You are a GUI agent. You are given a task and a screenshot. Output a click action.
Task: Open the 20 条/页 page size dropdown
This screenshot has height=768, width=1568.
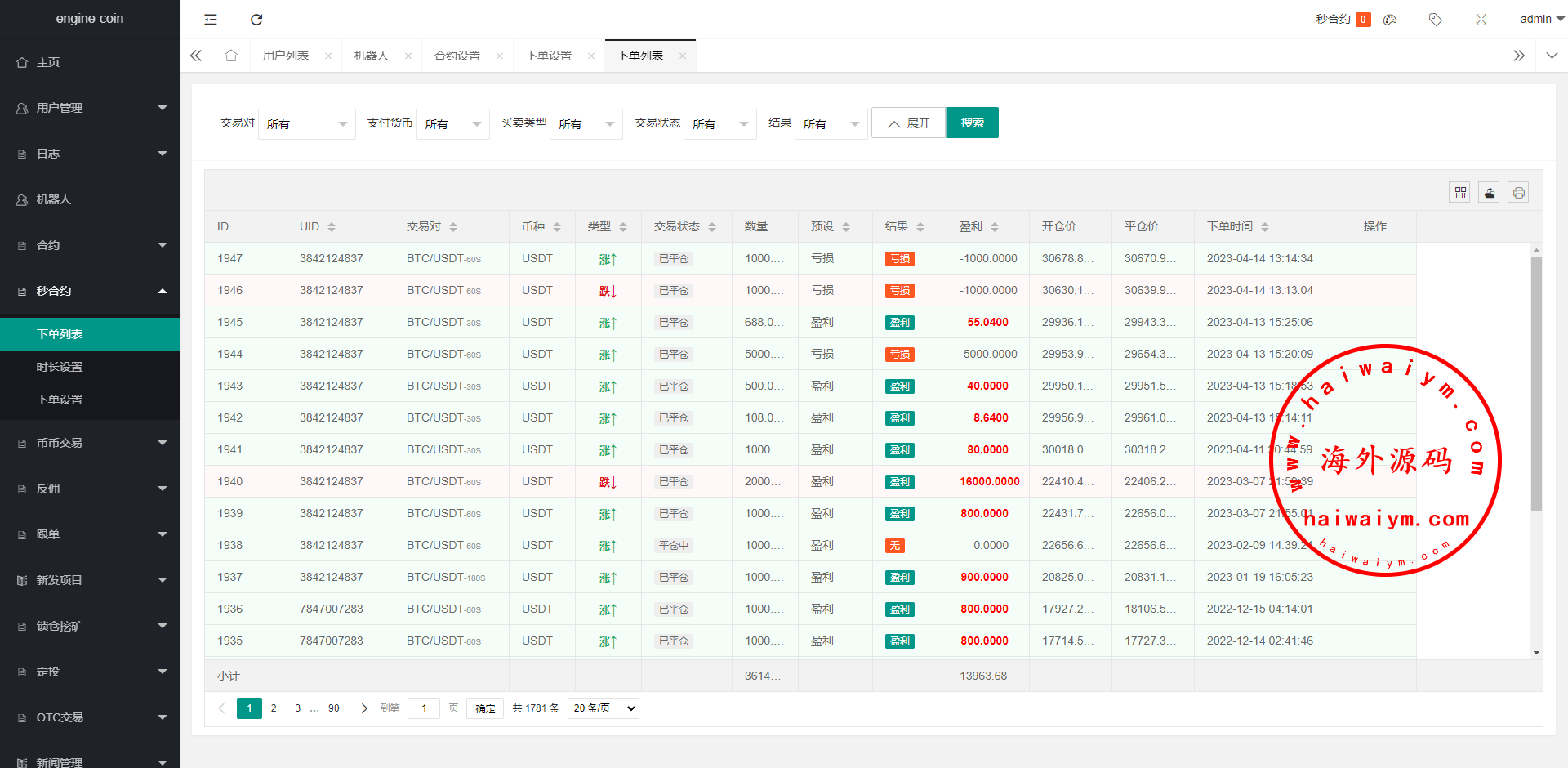(x=603, y=708)
